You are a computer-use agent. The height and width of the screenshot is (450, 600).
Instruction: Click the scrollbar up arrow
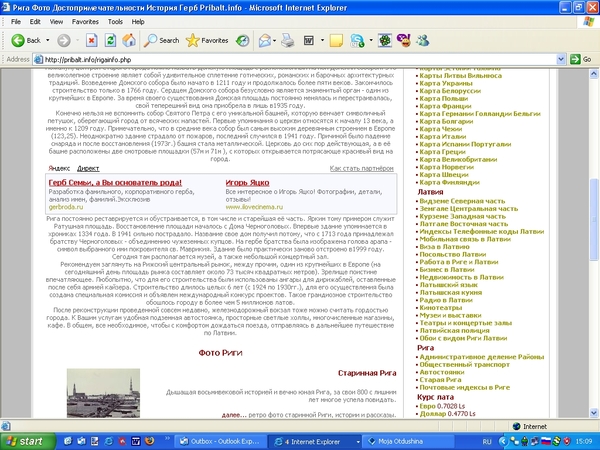pos(593,73)
